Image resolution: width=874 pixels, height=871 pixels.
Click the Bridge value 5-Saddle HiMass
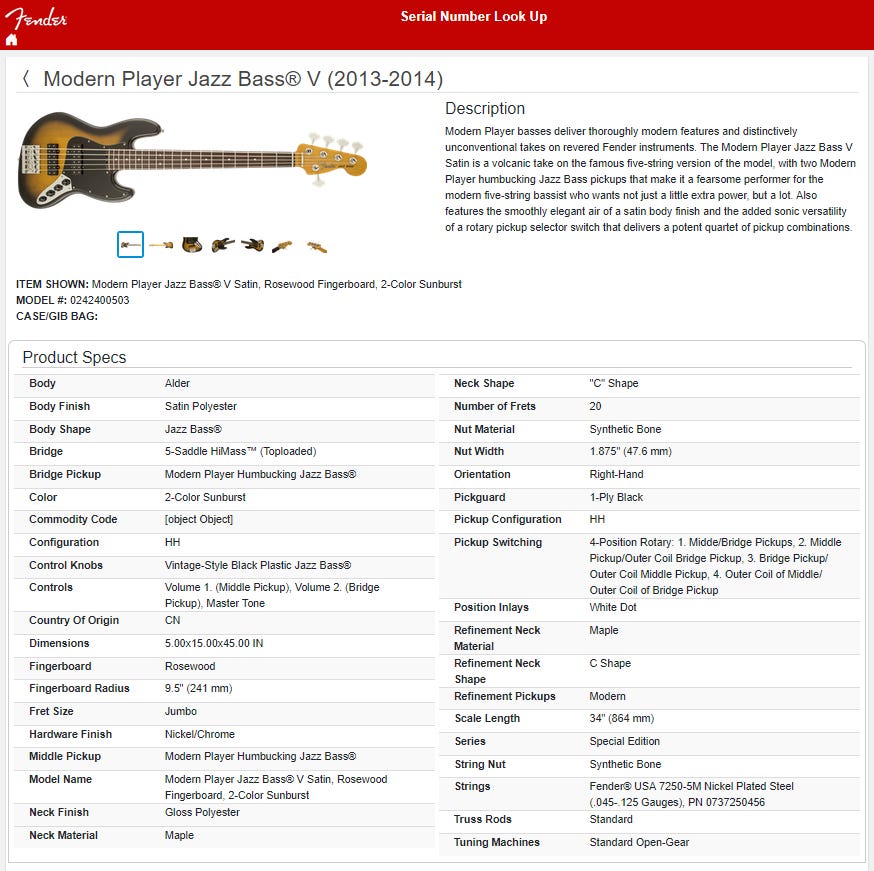(x=240, y=451)
